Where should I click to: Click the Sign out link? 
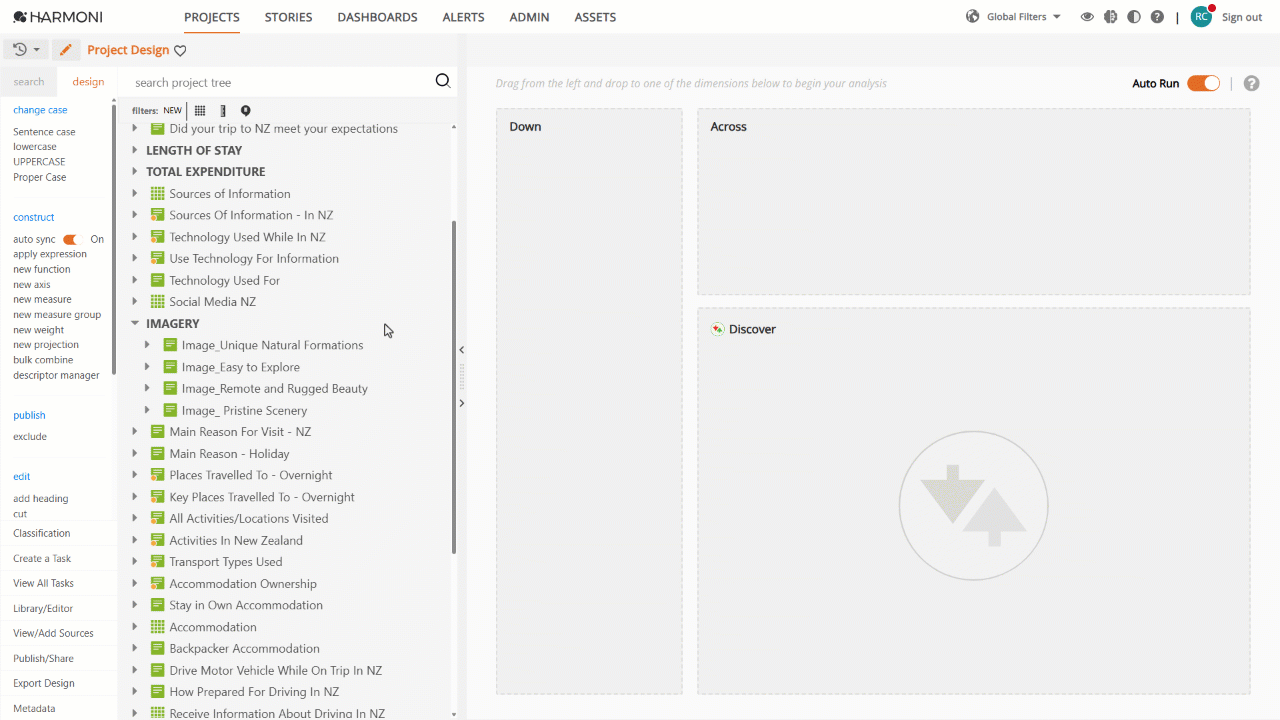1242,17
